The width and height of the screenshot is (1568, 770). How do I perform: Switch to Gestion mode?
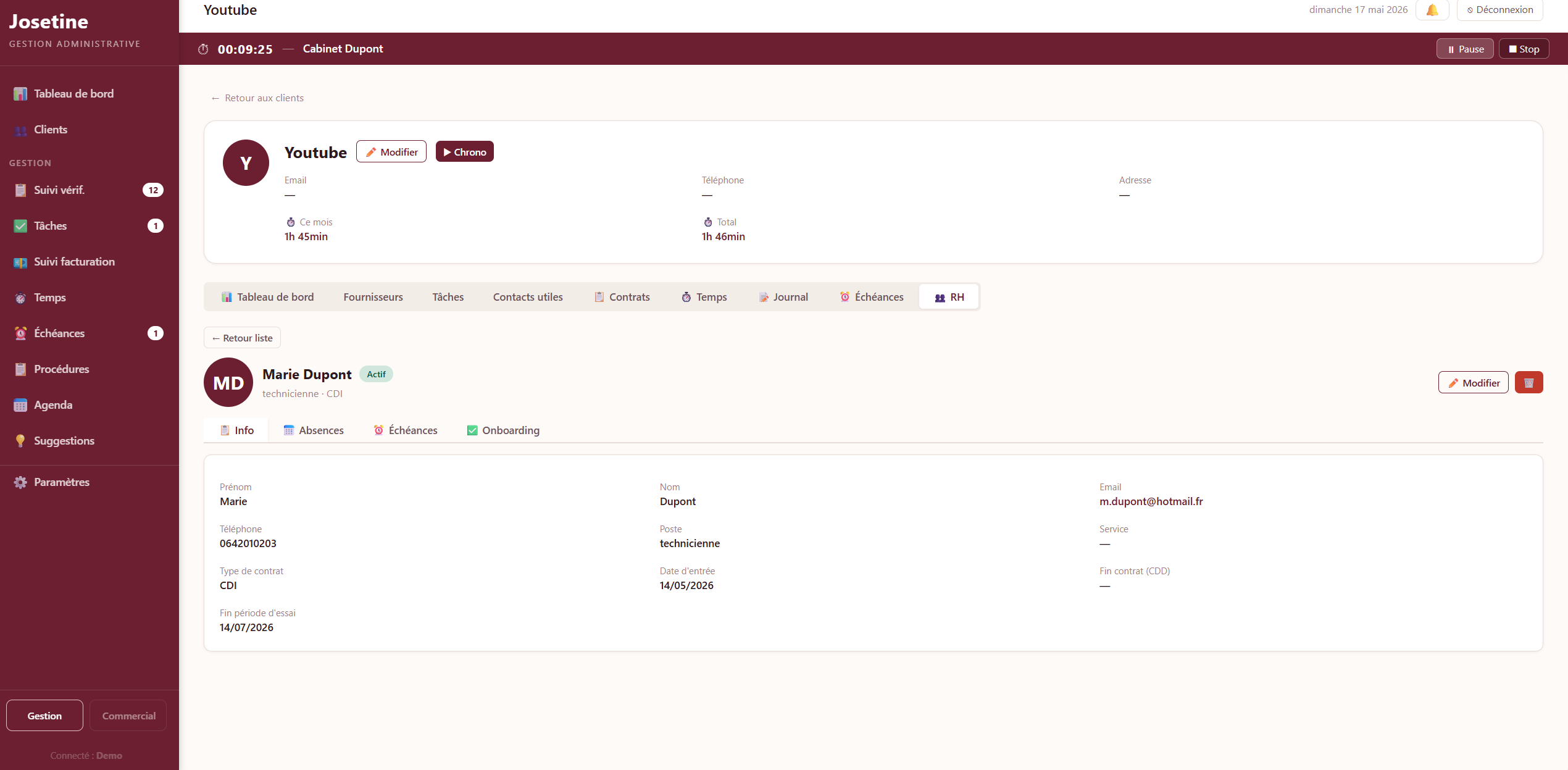click(x=44, y=715)
